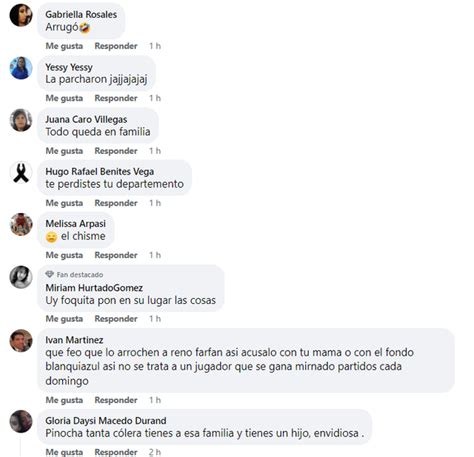Open Ivan Martinez's profile photo
This screenshot has width=474, height=457.
[21, 341]
